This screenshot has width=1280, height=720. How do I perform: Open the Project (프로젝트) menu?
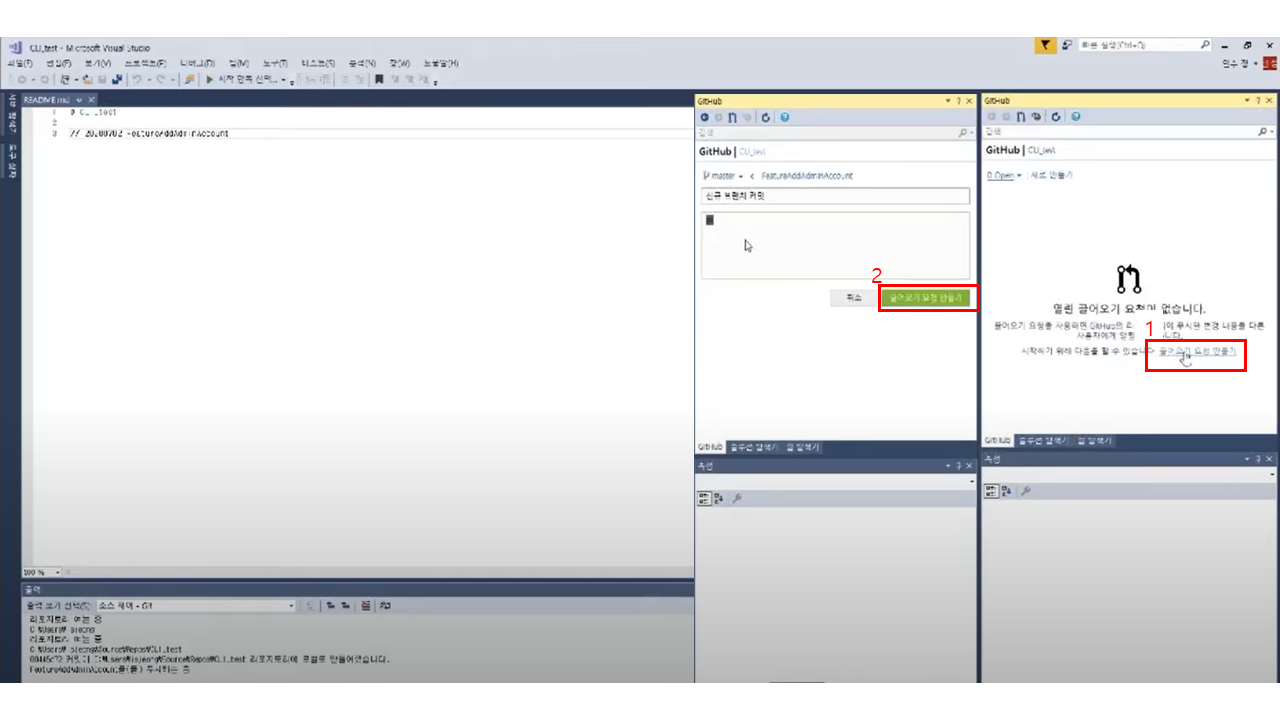[146, 63]
